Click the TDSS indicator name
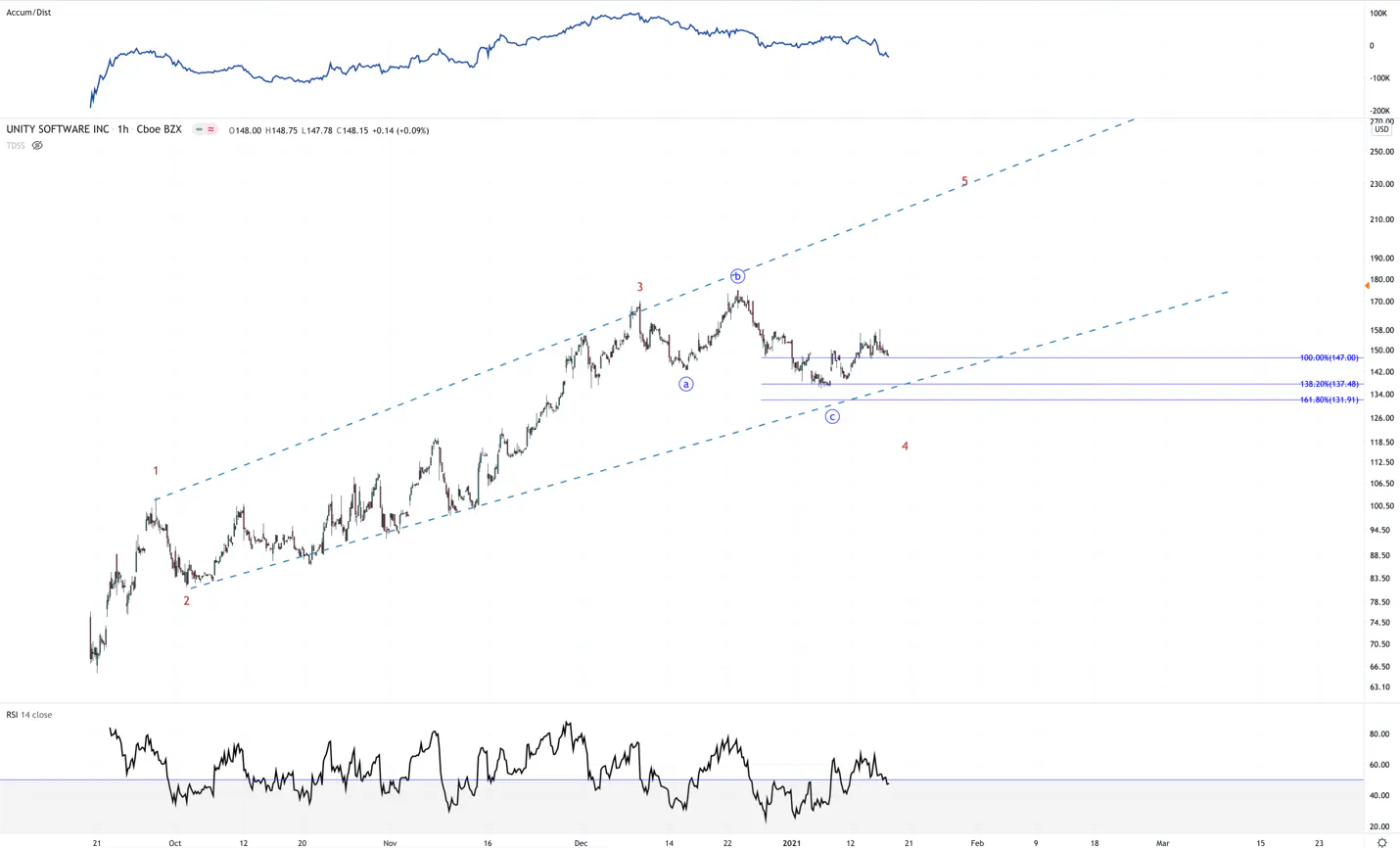This screenshot has height=848, width=1400. point(16,146)
